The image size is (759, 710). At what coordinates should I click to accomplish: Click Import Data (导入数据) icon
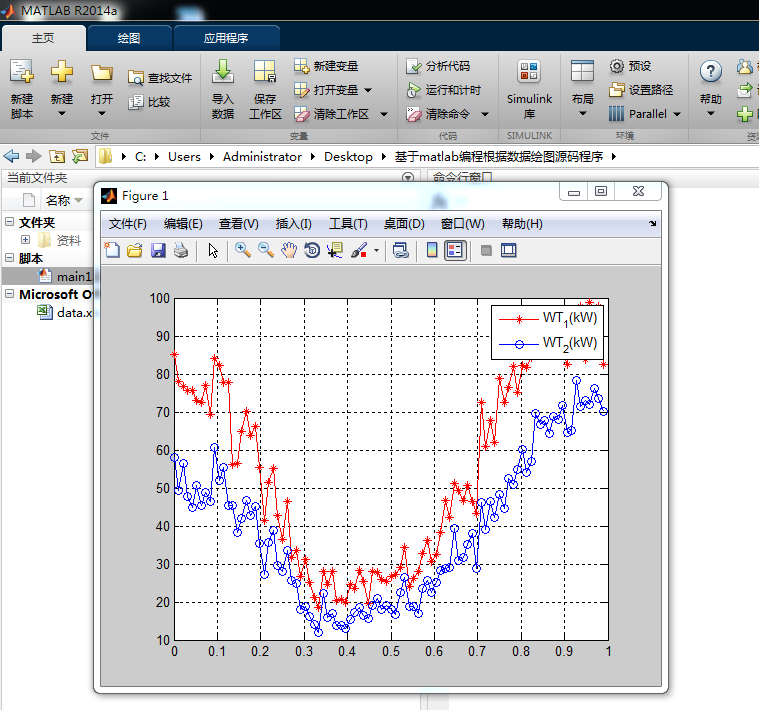[223, 72]
